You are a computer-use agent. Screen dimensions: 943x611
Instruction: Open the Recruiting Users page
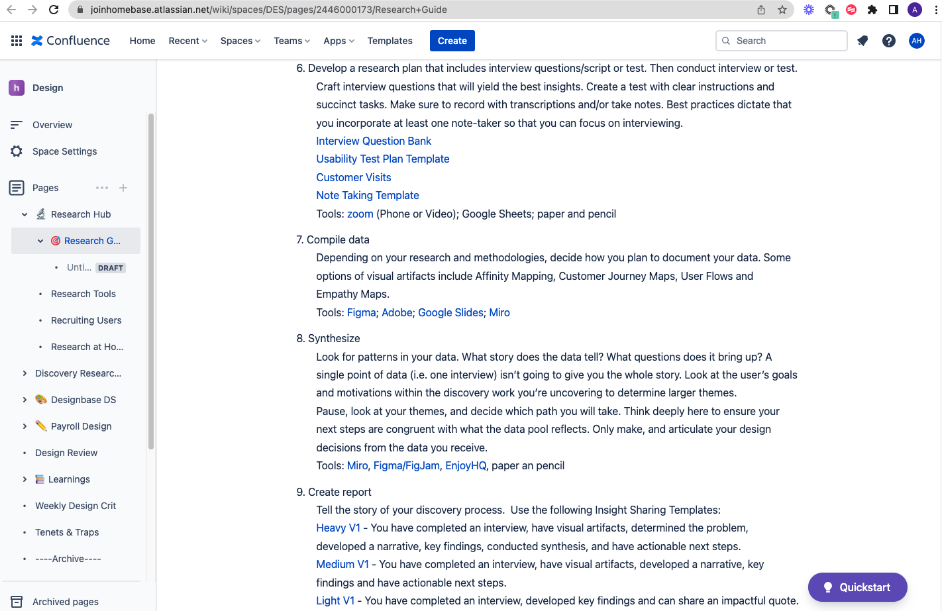[x=86, y=320]
